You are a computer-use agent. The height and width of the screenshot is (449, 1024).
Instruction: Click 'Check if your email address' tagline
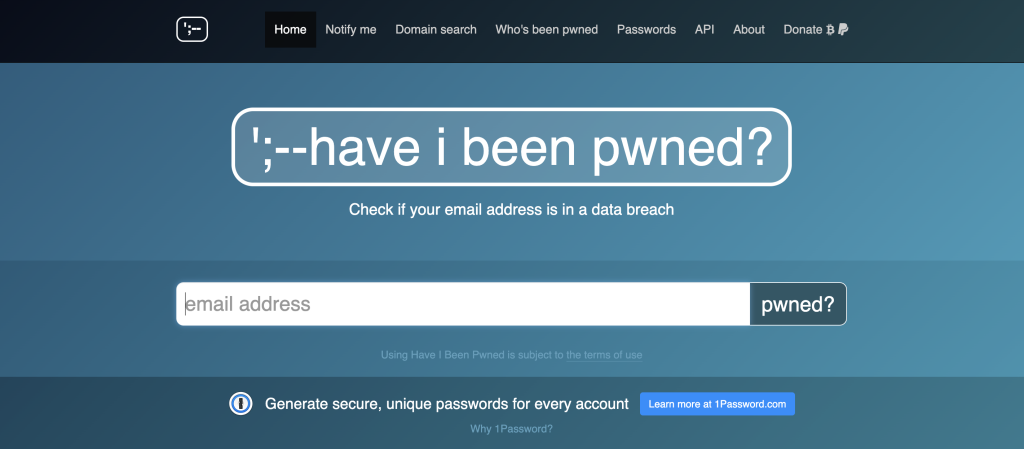[x=511, y=210]
